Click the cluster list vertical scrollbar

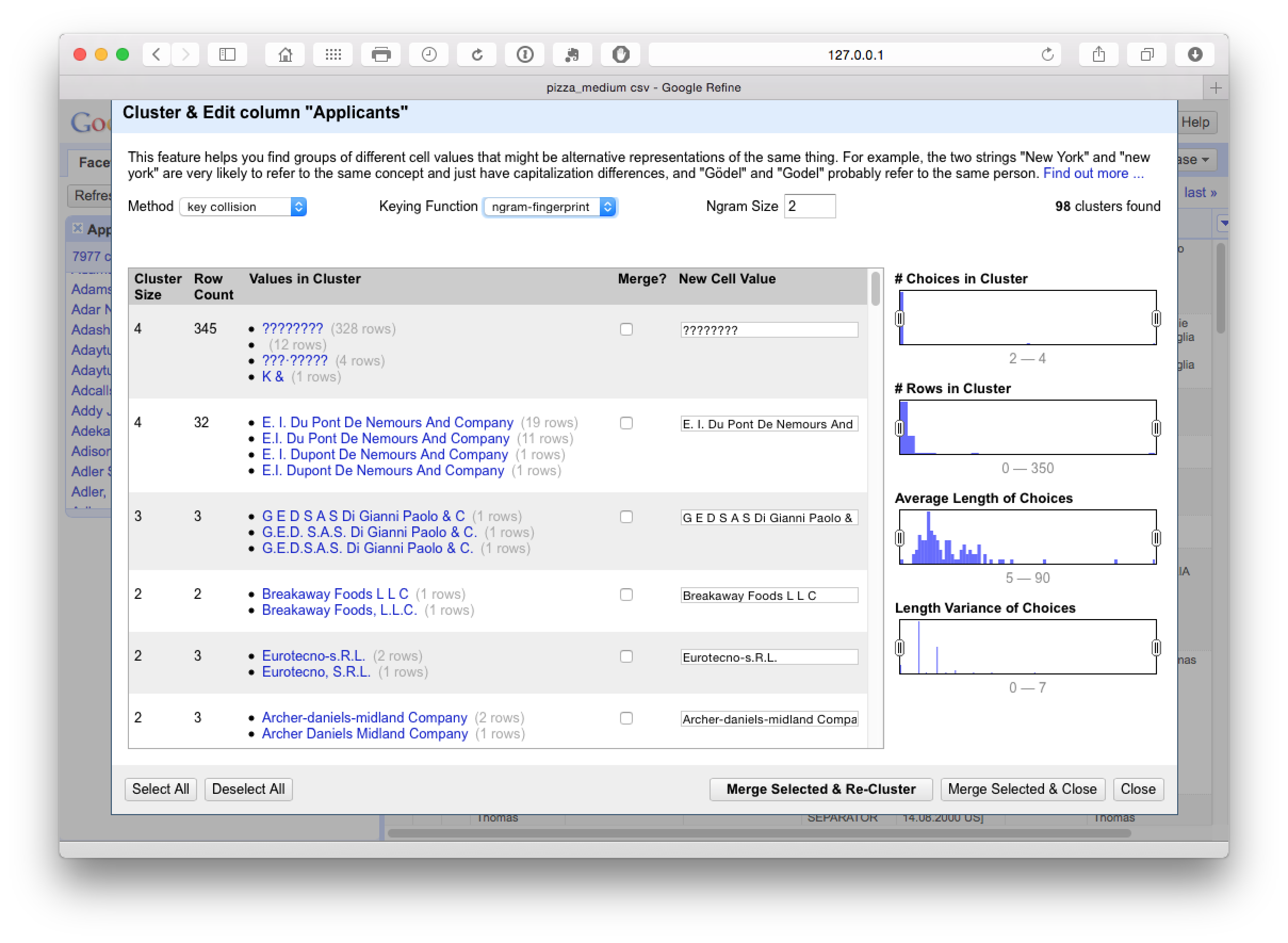pos(875,289)
